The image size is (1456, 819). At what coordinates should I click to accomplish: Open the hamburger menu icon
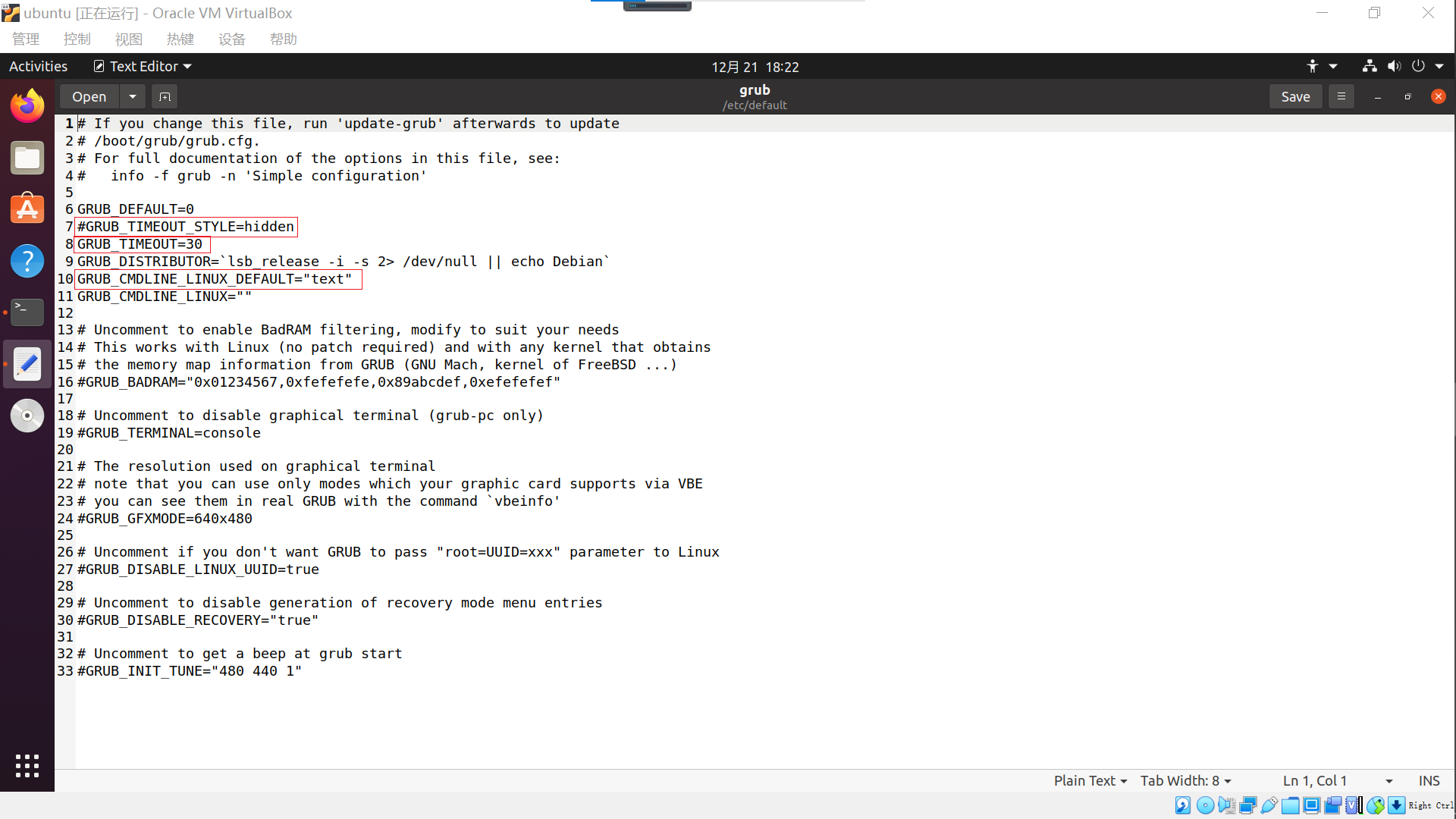(1341, 96)
